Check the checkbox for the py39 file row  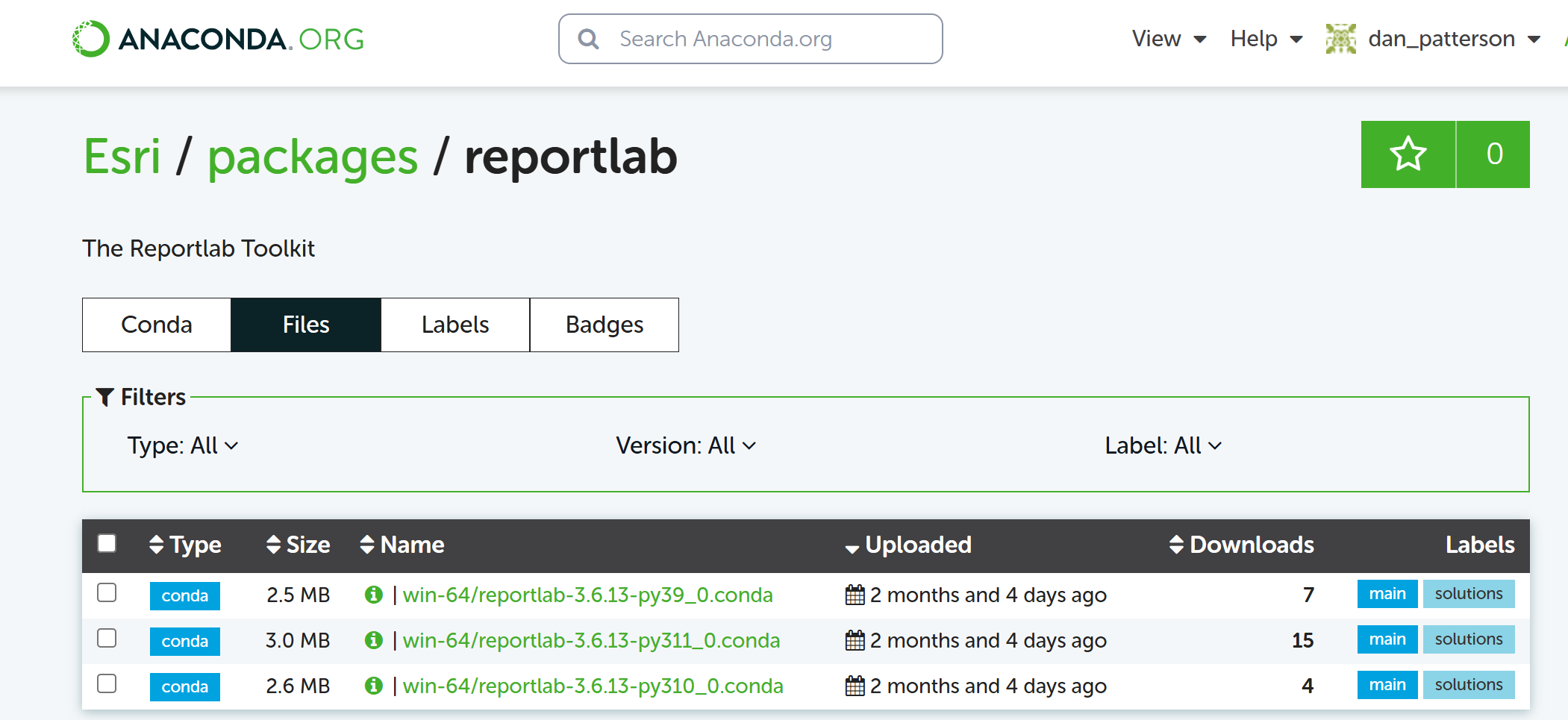[x=106, y=593]
